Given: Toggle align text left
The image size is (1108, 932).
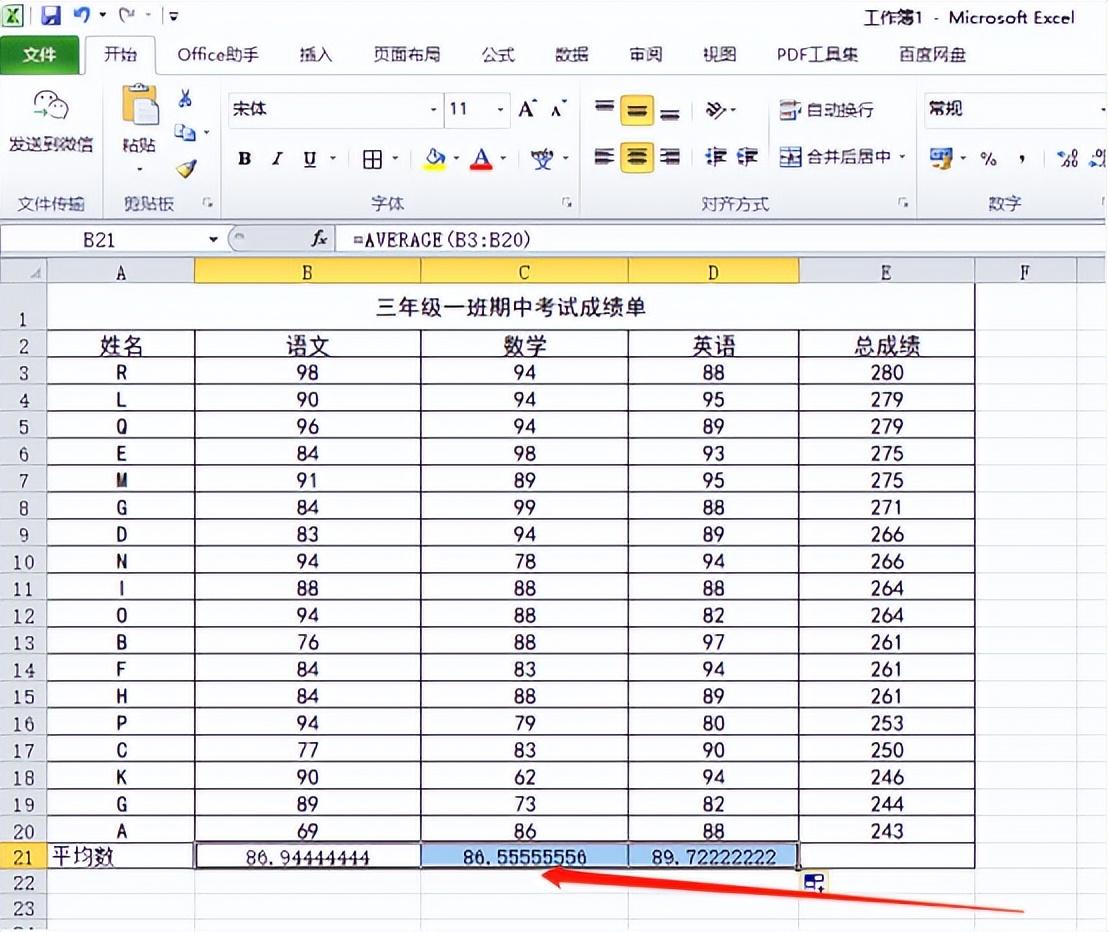Looking at the screenshot, I should click(x=604, y=157).
